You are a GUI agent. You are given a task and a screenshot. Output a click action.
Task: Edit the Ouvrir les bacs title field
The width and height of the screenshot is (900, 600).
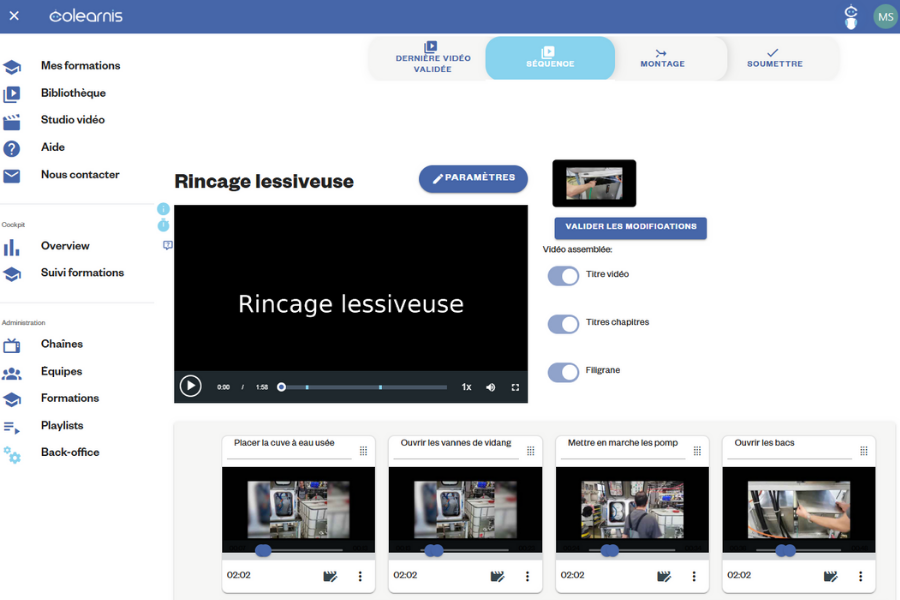pyautogui.click(x=789, y=447)
